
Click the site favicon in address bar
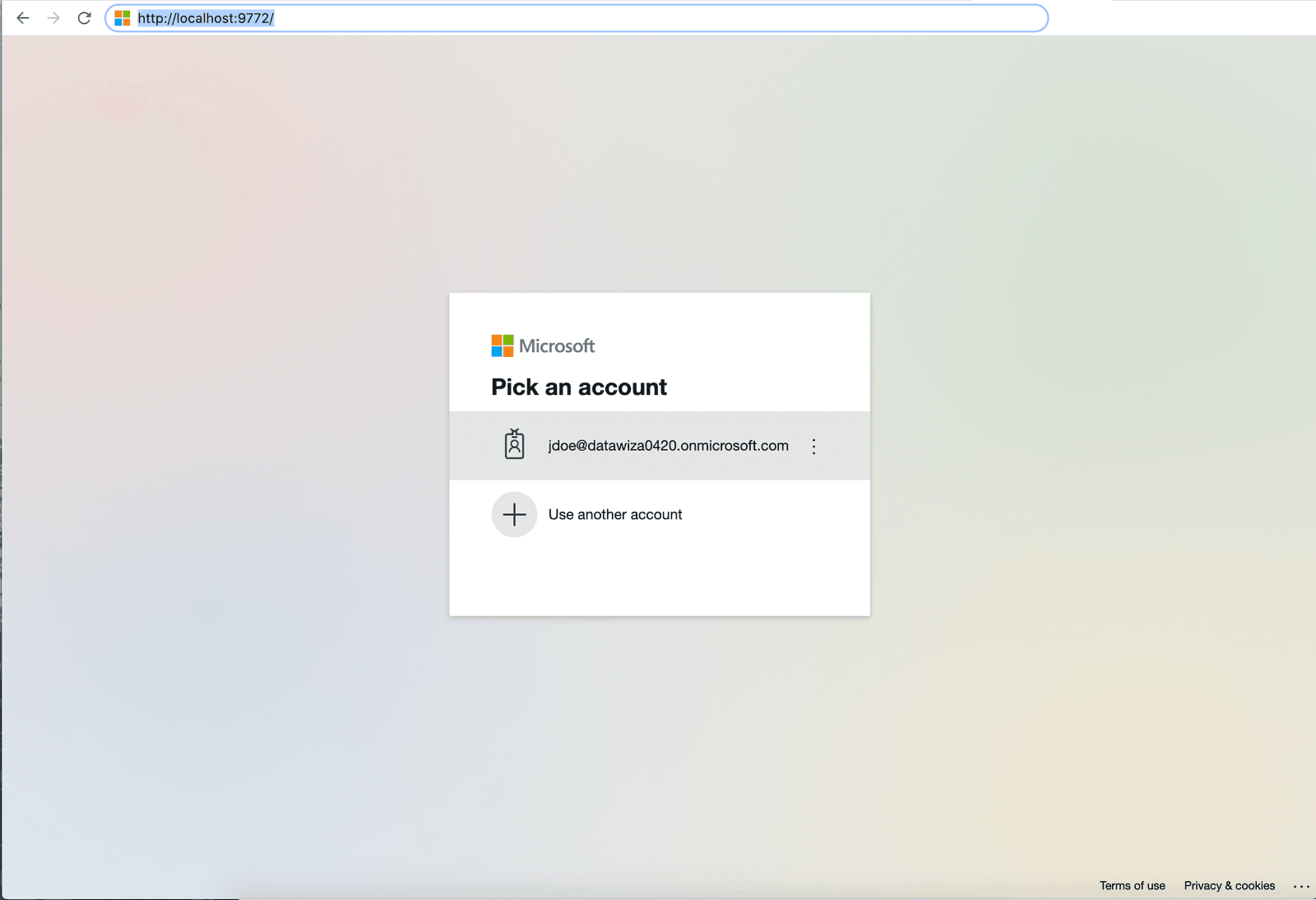(123, 18)
